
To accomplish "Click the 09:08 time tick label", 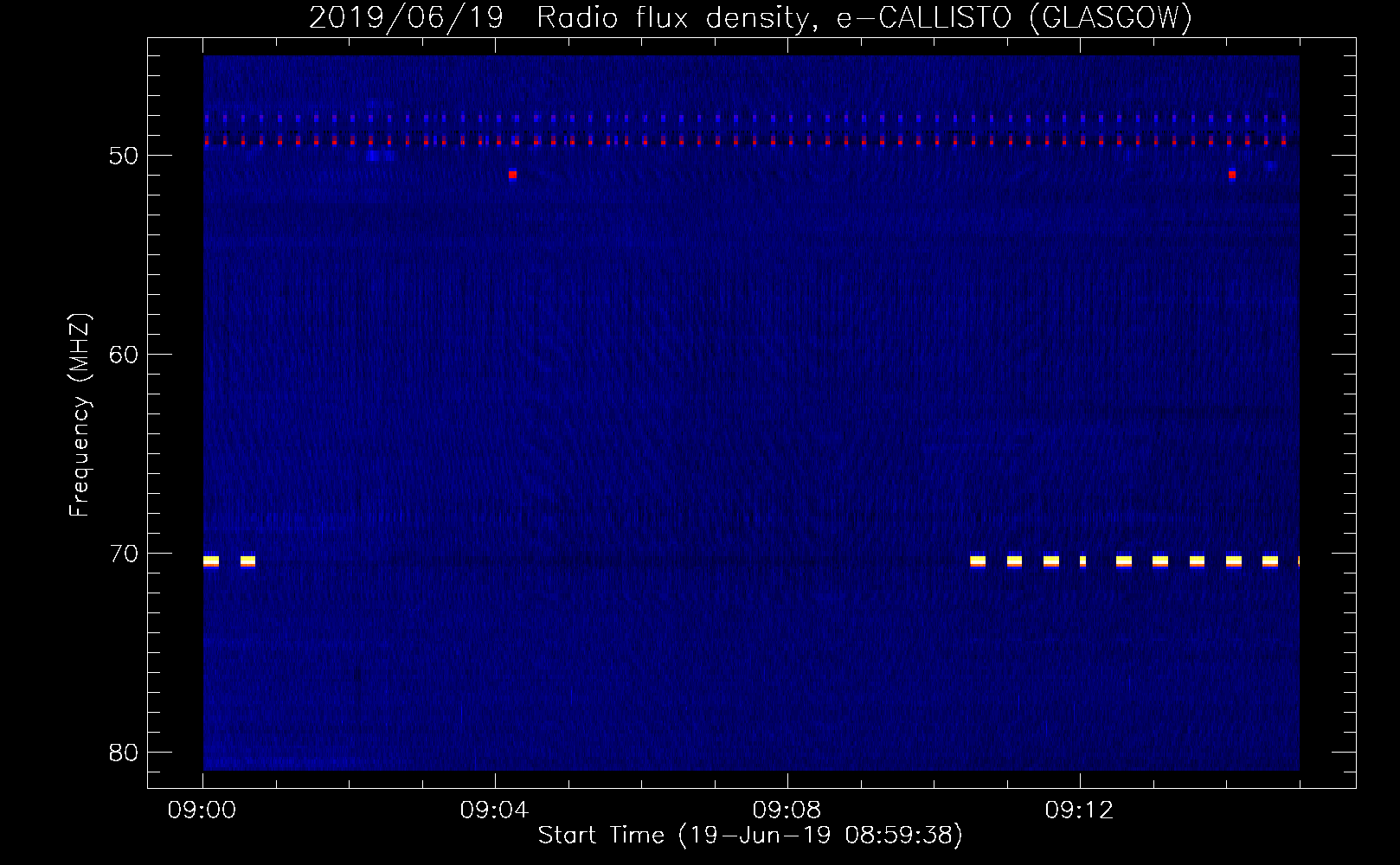I will point(787,811).
